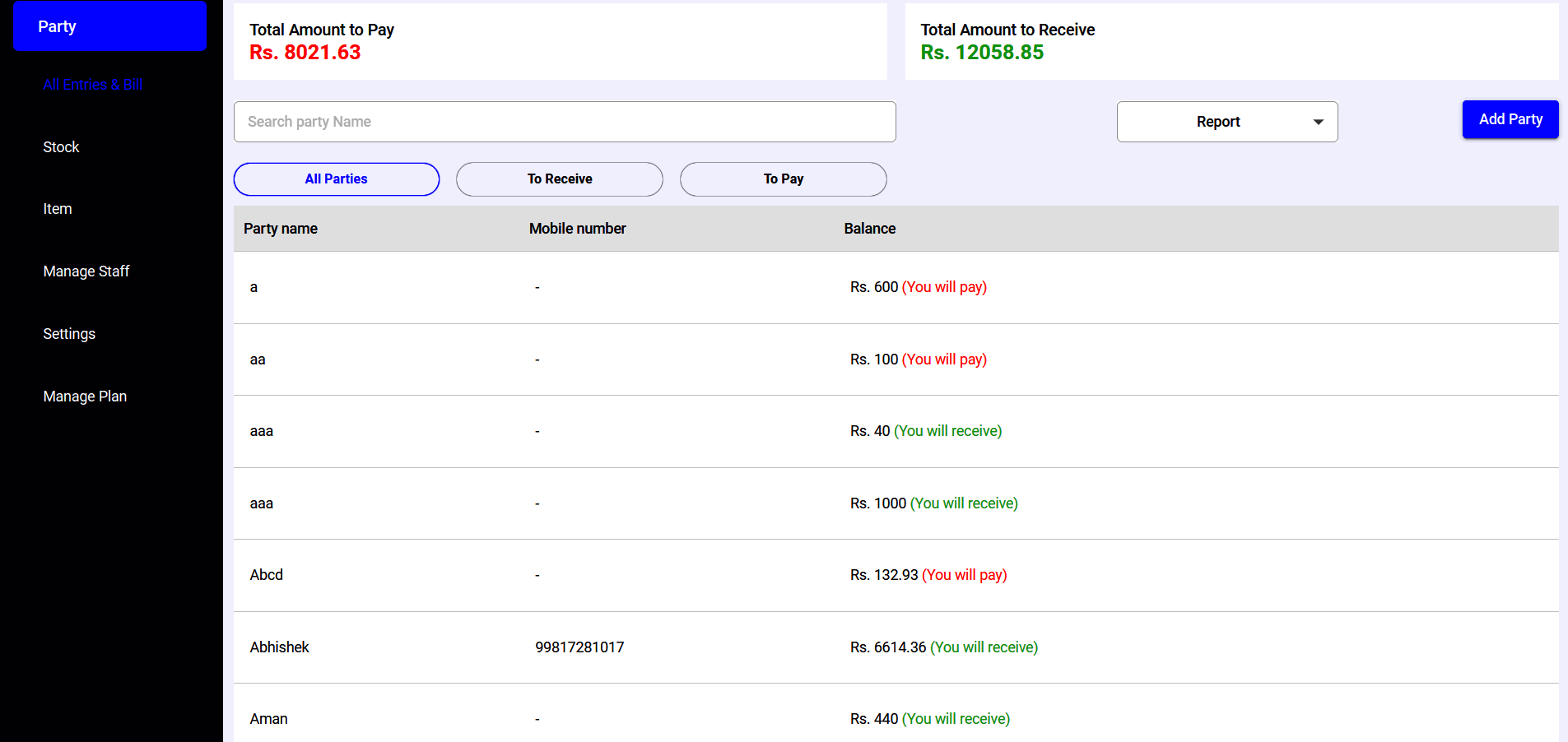
Task: Switch to the To Pay tab
Action: [782, 179]
